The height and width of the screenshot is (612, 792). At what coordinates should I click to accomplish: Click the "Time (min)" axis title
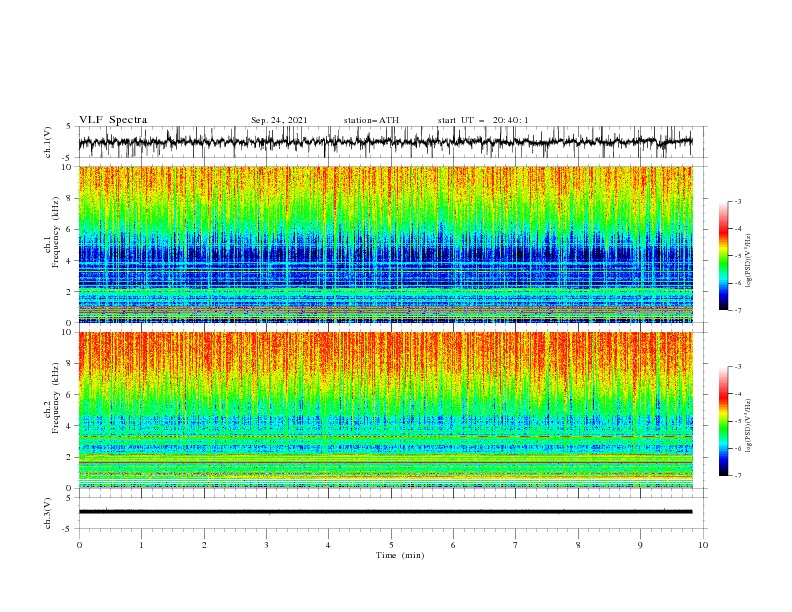point(400,555)
